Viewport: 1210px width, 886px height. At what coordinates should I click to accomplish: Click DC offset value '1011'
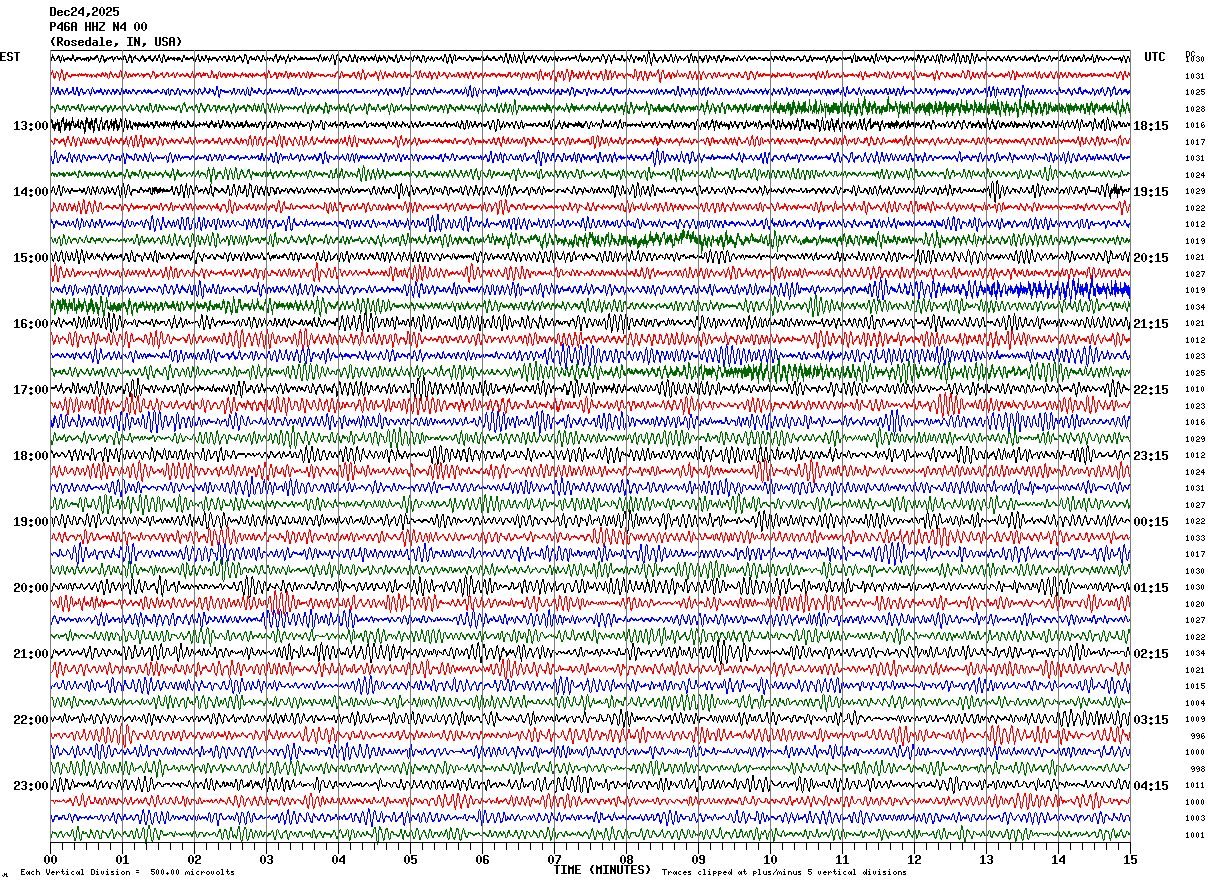(x=1194, y=786)
